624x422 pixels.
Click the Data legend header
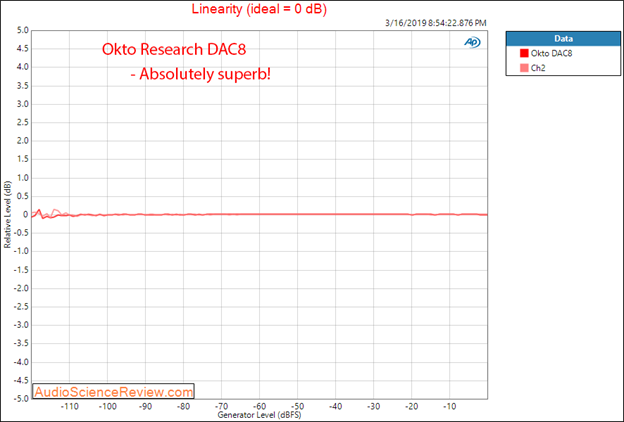click(x=563, y=39)
